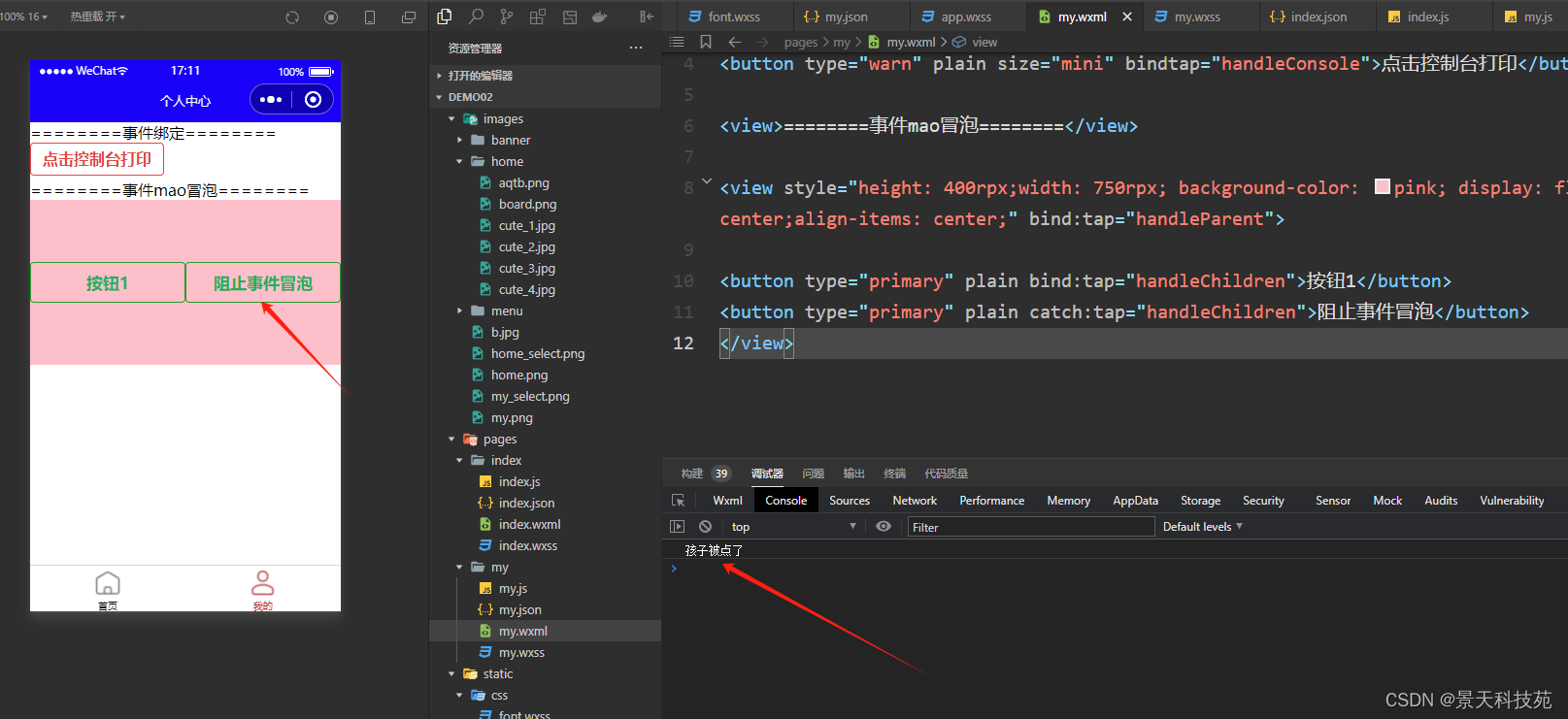This screenshot has height=719, width=1568.
Task: Close the my.wxml editor tab
Action: (x=1127, y=16)
